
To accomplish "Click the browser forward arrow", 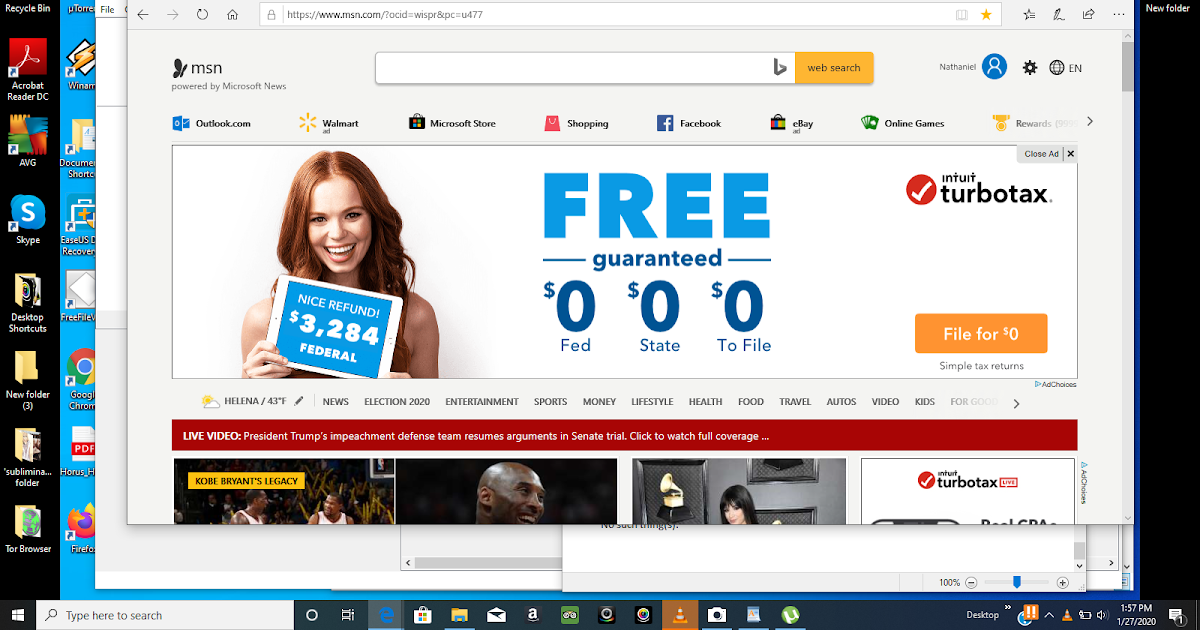I will [173, 15].
